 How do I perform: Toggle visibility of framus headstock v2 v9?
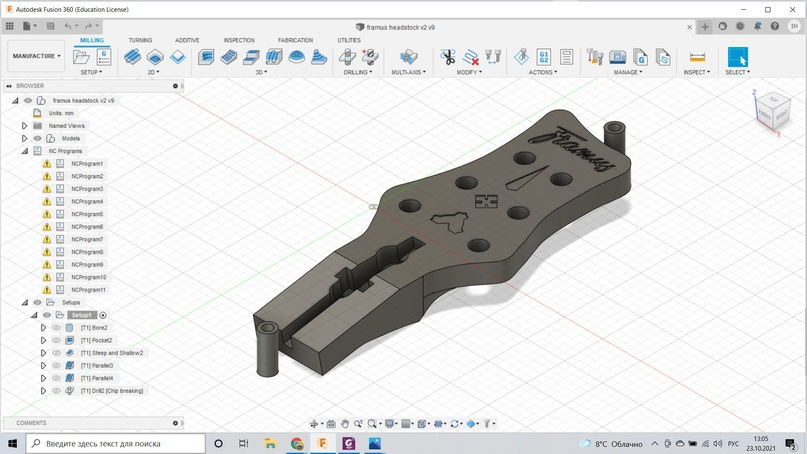pos(28,100)
